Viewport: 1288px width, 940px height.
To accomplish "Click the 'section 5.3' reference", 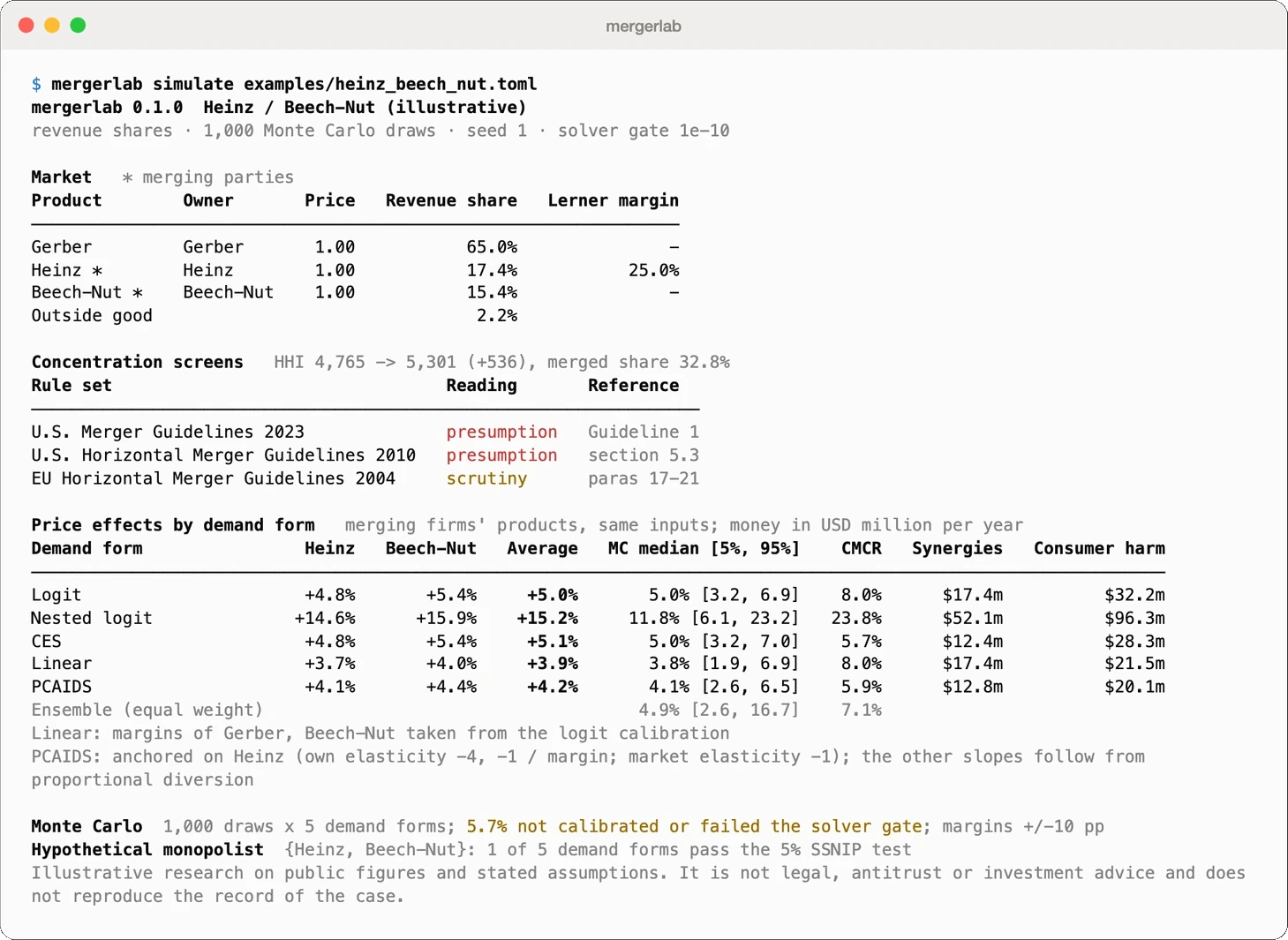I will [644, 455].
